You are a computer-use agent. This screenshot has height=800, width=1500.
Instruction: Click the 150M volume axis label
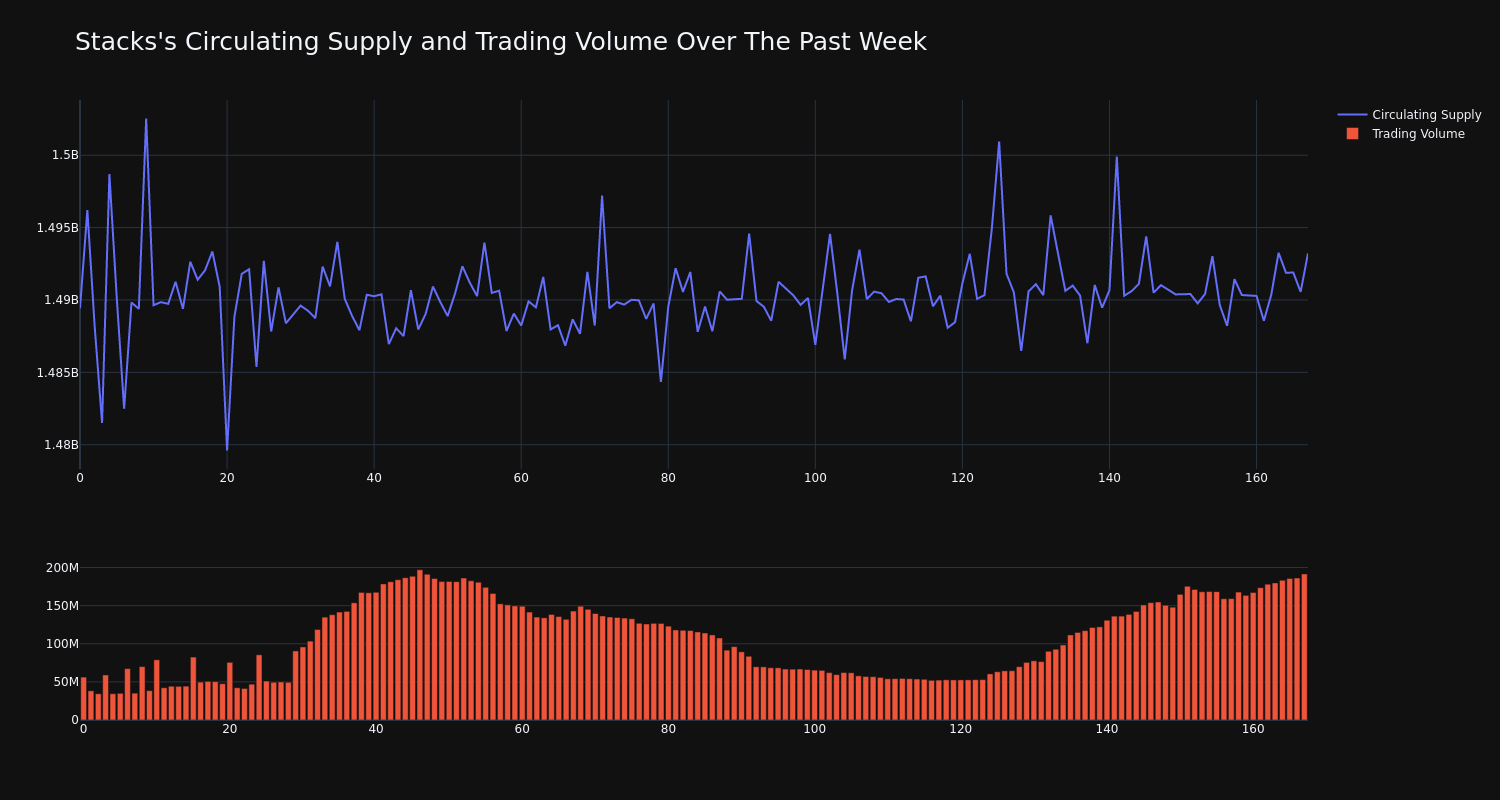(x=62, y=606)
